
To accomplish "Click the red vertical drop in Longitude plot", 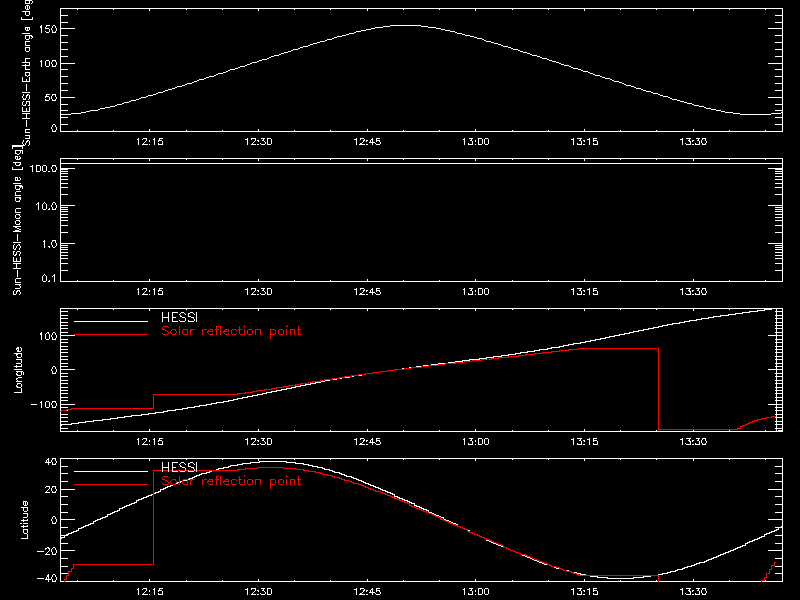I will pyautogui.click(x=658, y=389).
